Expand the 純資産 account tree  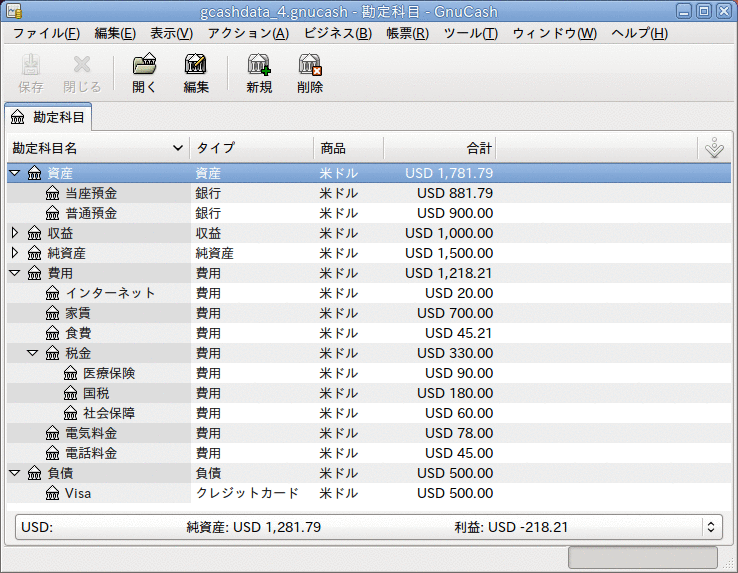[x=15, y=253]
